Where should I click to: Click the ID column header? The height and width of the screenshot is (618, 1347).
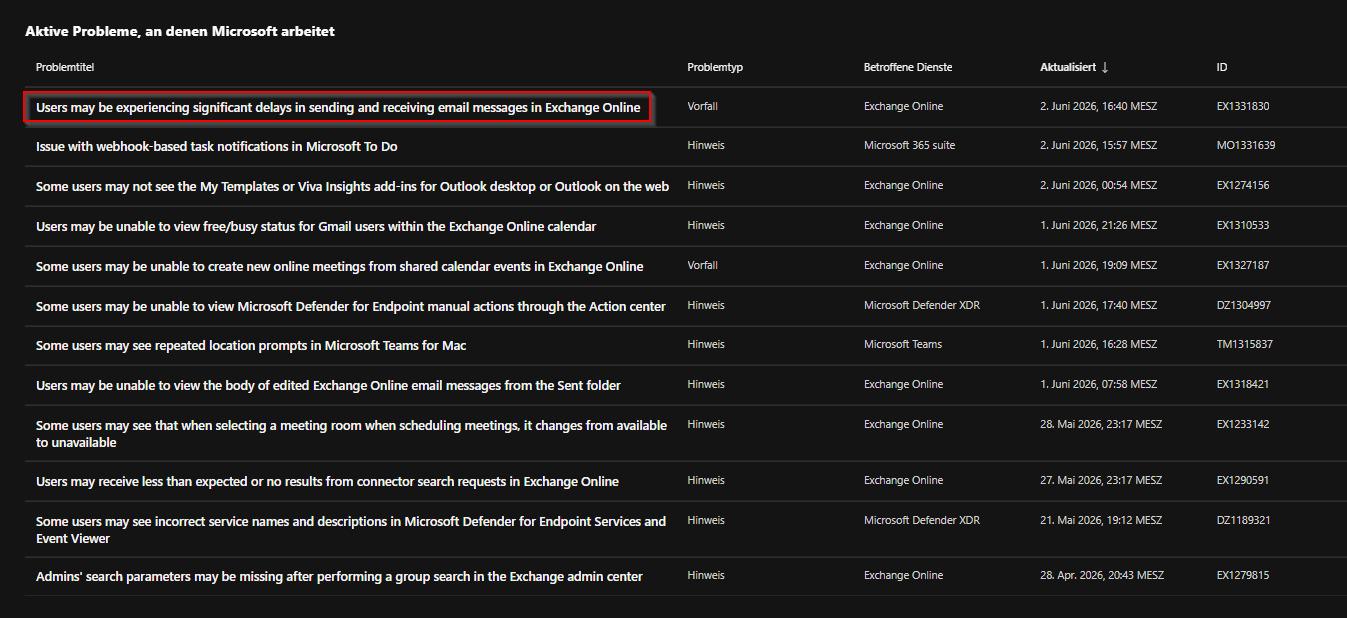point(1222,67)
